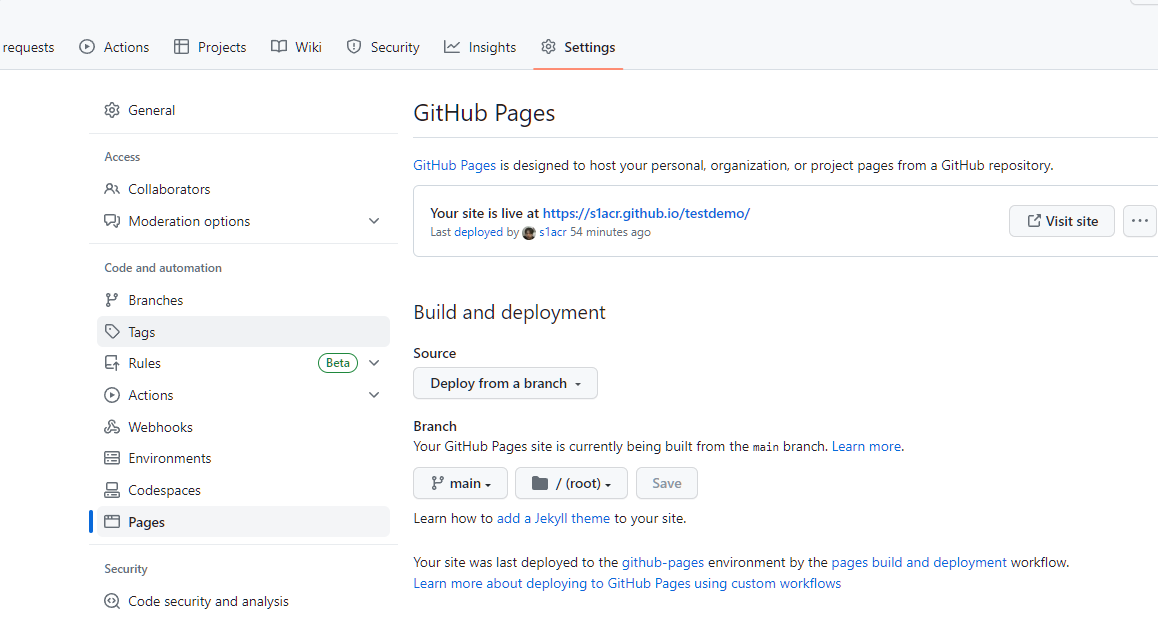1158x624 pixels.
Task: Click the Collaborators people icon
Action: 112,189
